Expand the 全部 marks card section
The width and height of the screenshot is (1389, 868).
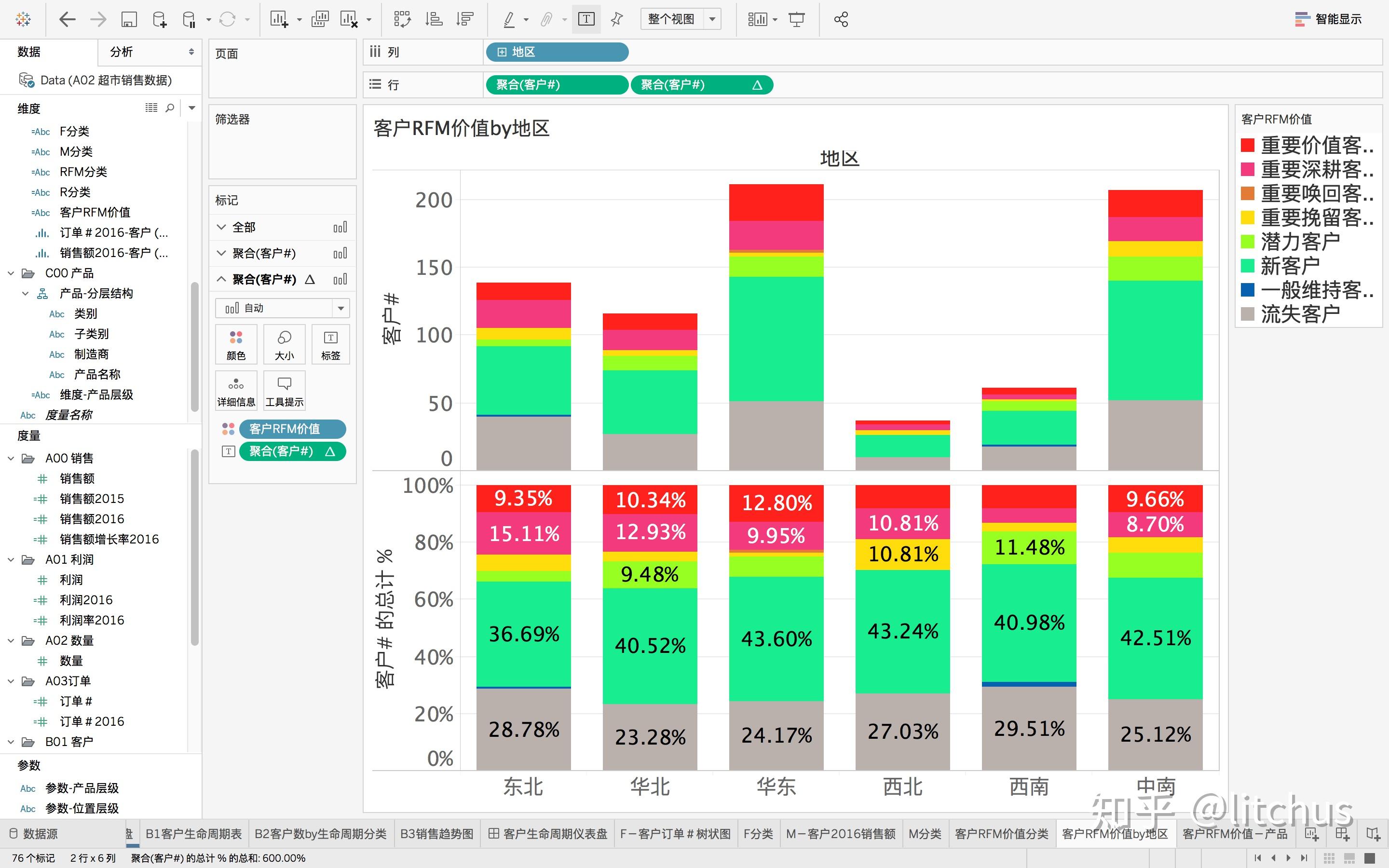coord(221,227)
